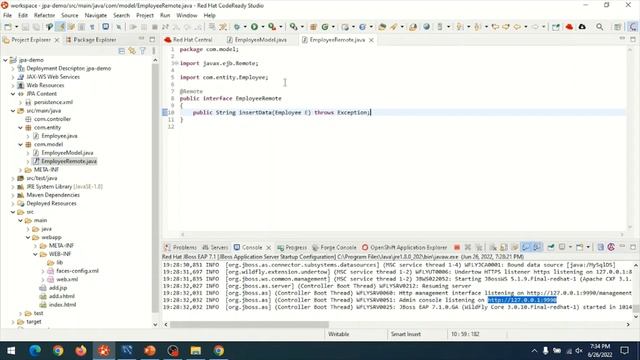Open the Window menu
The height and width of the screenshot is (360, 640).
coord(187,15)
